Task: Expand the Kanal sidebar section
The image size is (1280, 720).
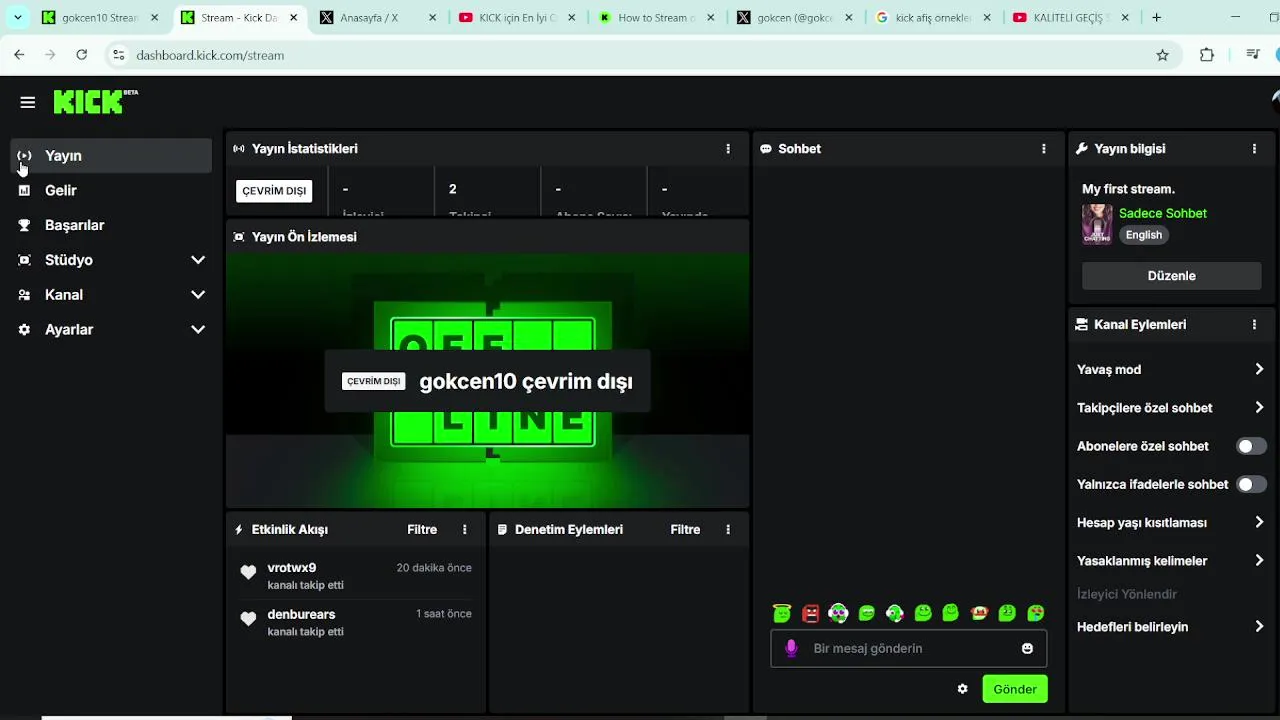Action: click(x=198, y=295)
